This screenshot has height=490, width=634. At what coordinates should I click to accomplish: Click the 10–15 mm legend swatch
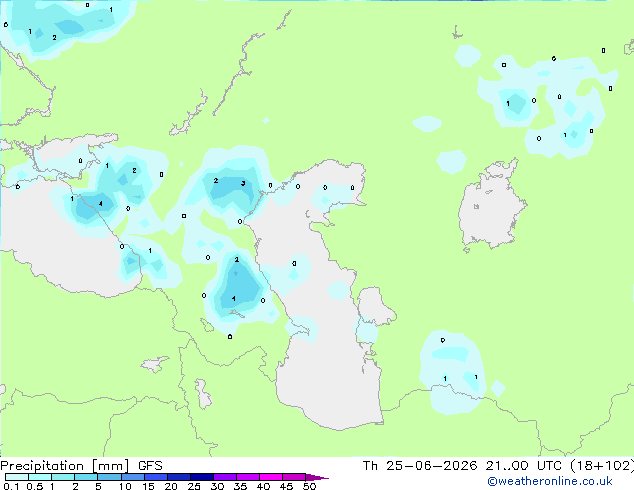133,477
